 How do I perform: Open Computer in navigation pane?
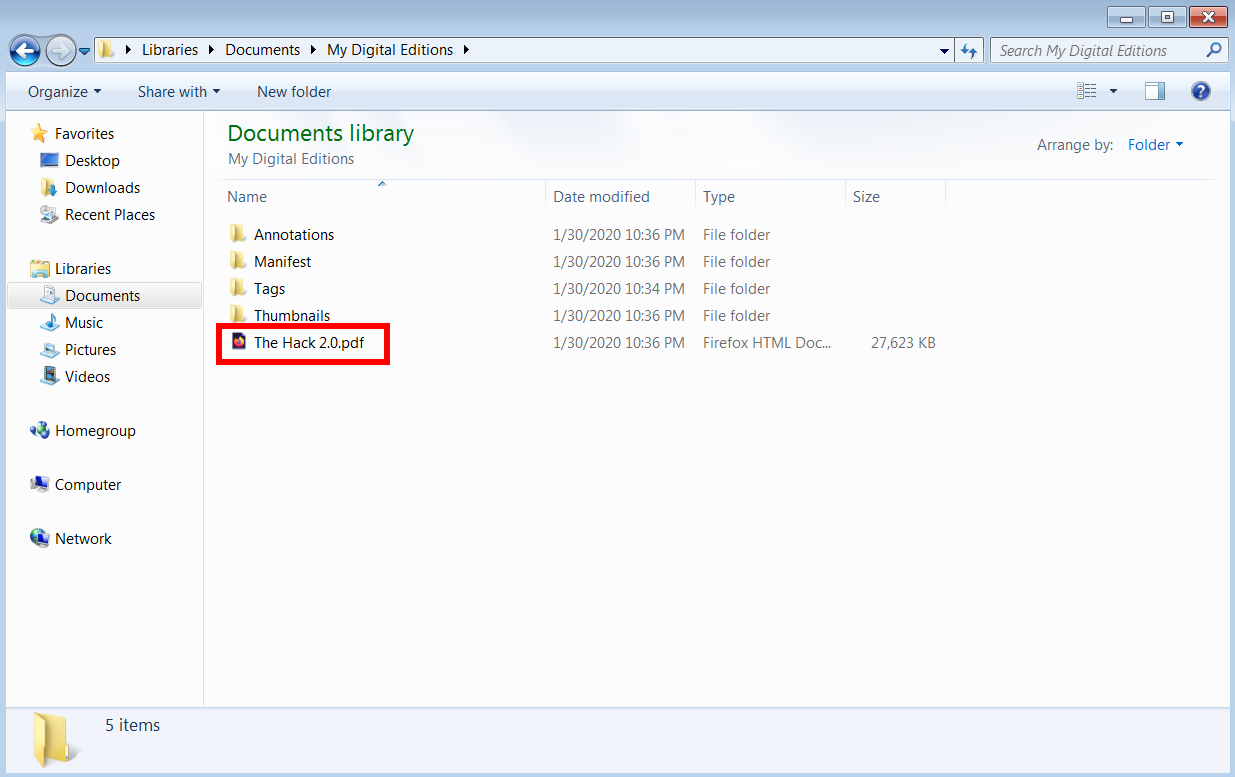click(x=88, y=484)
